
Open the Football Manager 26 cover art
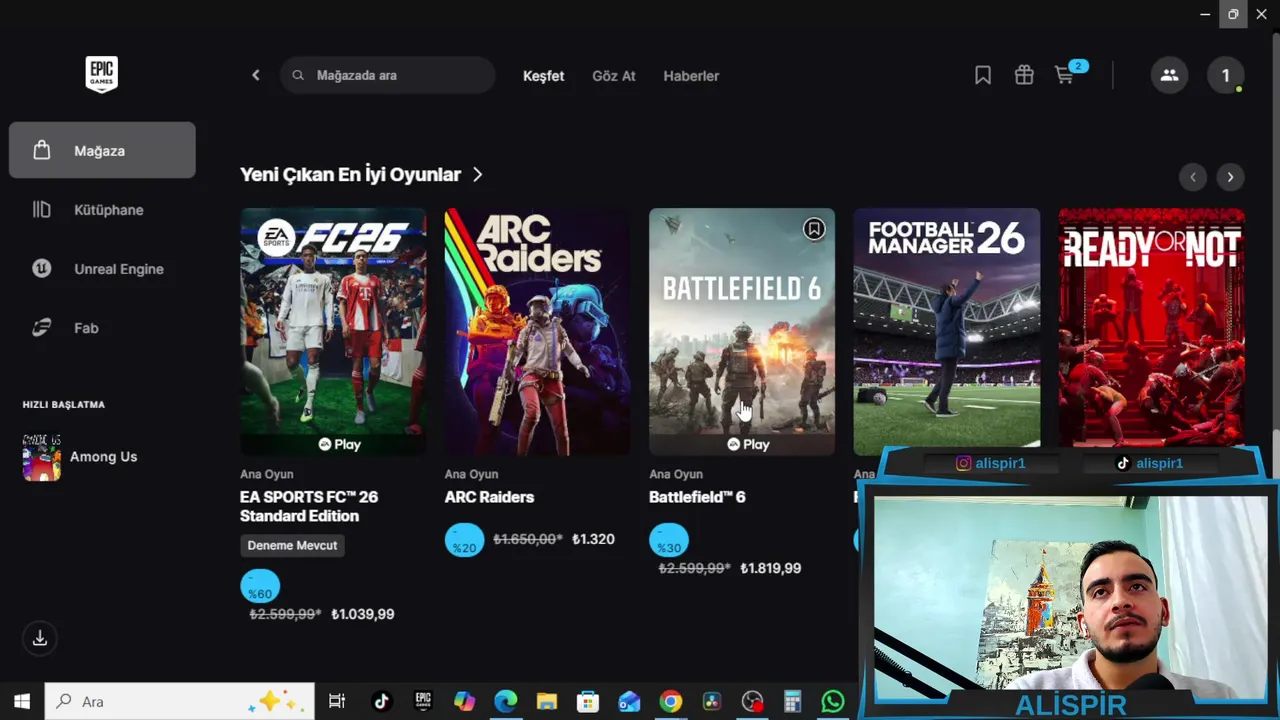point(947,330)
